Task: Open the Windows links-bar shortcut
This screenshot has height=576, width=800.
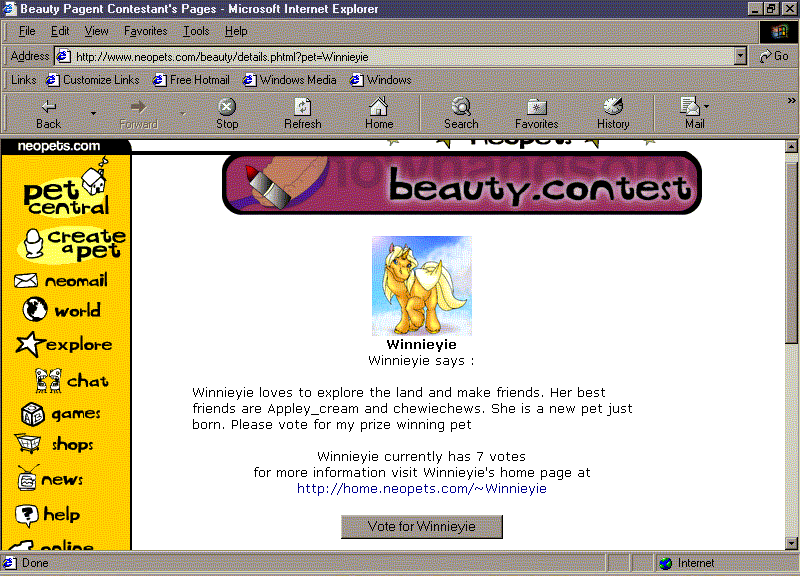Action: click(381, 80)
